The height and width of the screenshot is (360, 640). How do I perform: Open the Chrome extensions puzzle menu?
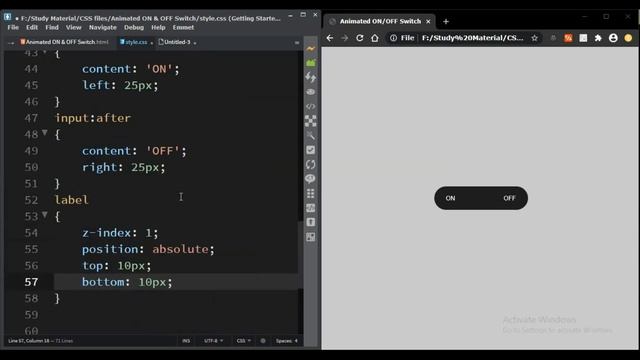coord(598,38)
